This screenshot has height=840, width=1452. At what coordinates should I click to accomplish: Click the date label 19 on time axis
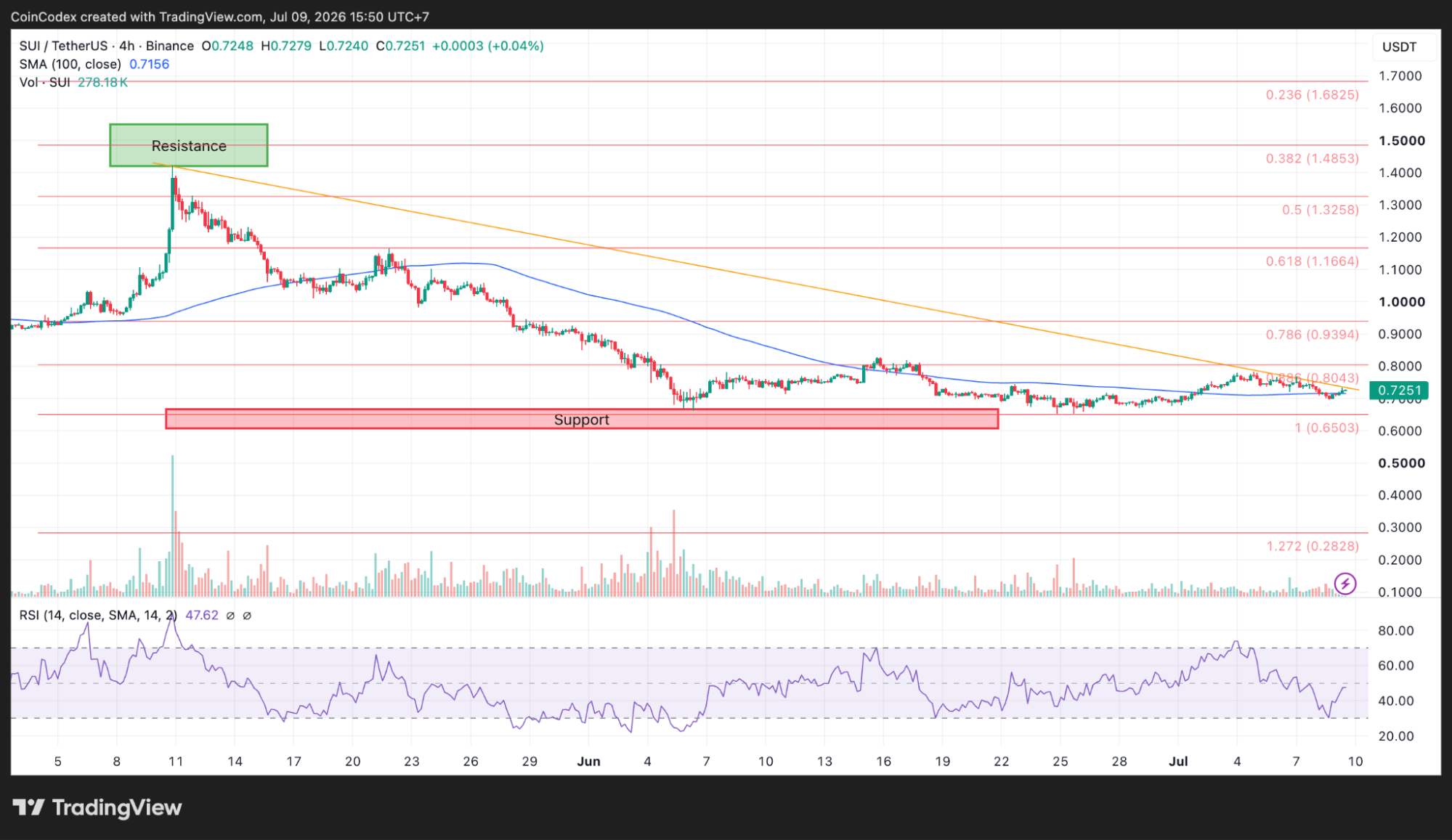point(942,762)
